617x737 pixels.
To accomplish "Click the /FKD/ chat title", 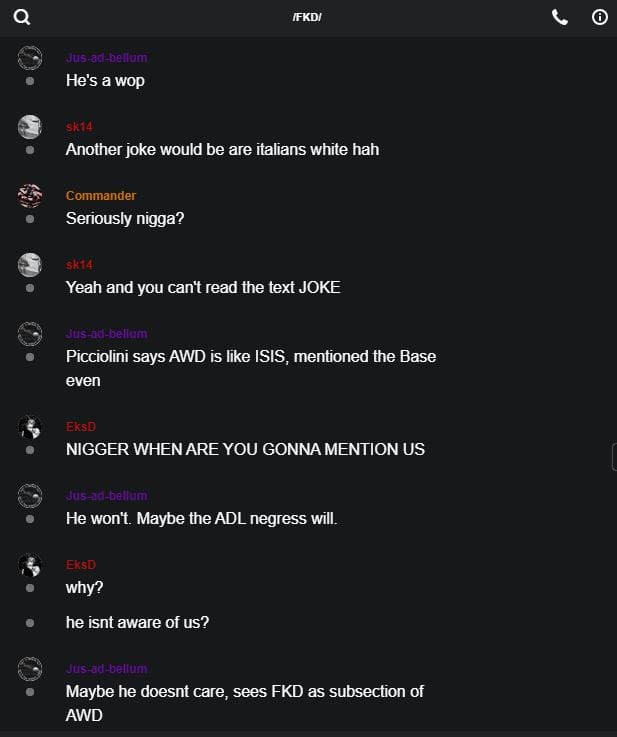I will (x=307, y=18).
